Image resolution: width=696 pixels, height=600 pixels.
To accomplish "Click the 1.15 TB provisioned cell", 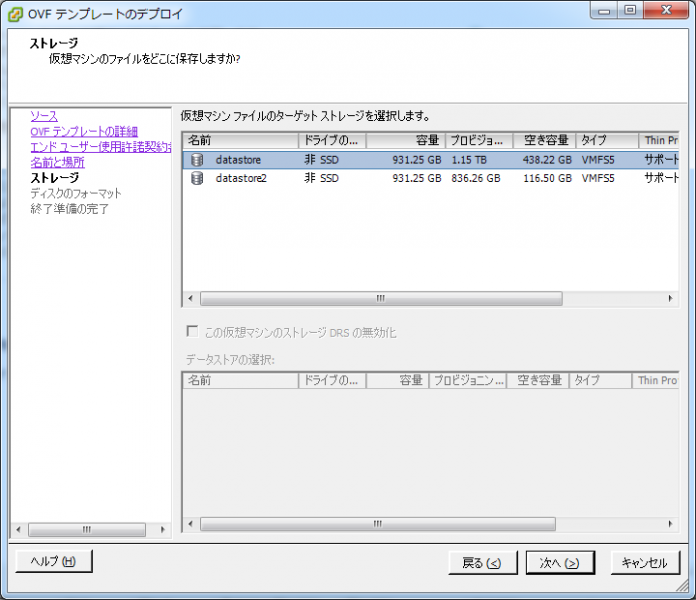I will [469, 160].
